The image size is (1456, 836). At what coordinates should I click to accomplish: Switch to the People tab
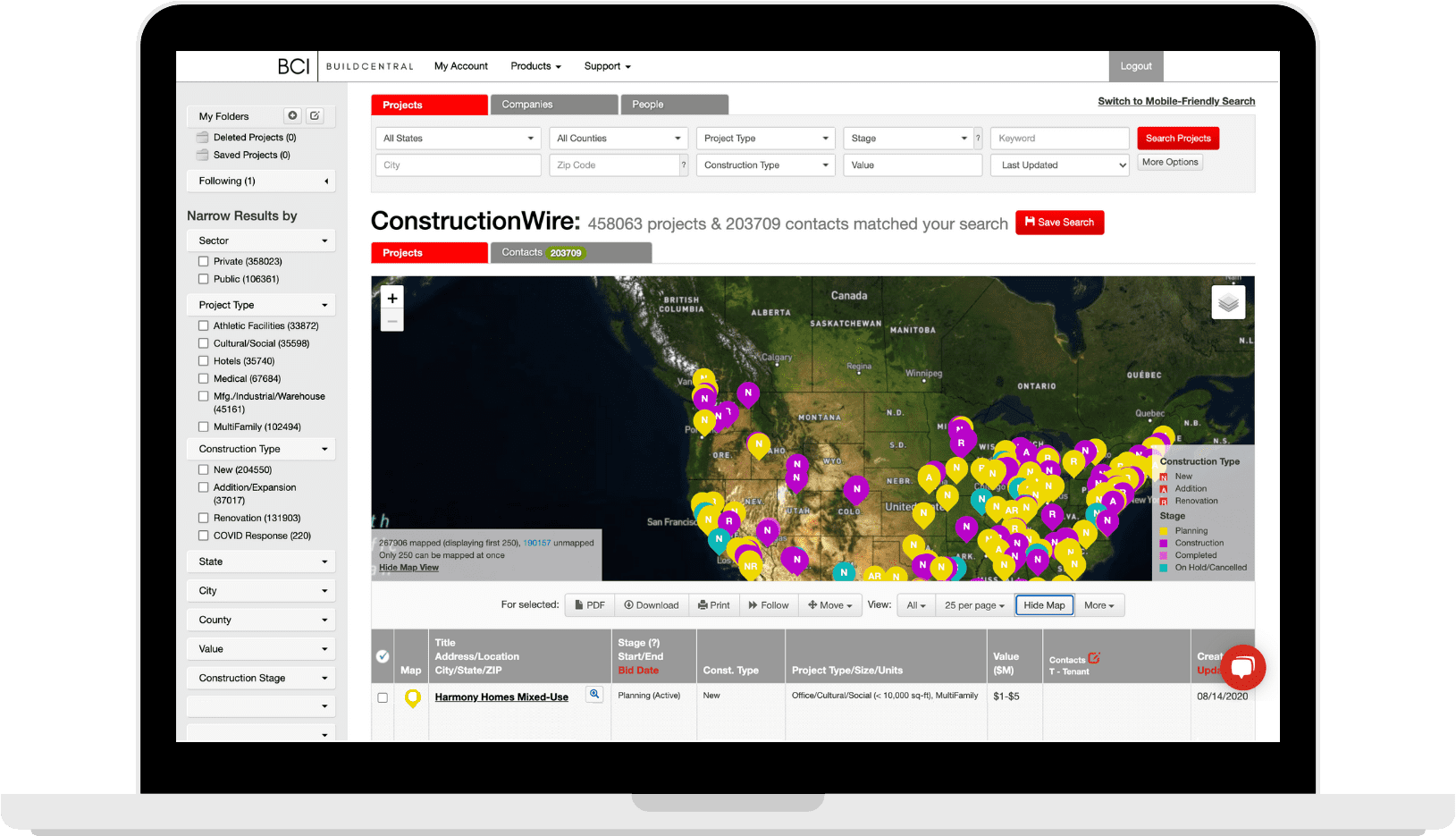click(675, 105)
